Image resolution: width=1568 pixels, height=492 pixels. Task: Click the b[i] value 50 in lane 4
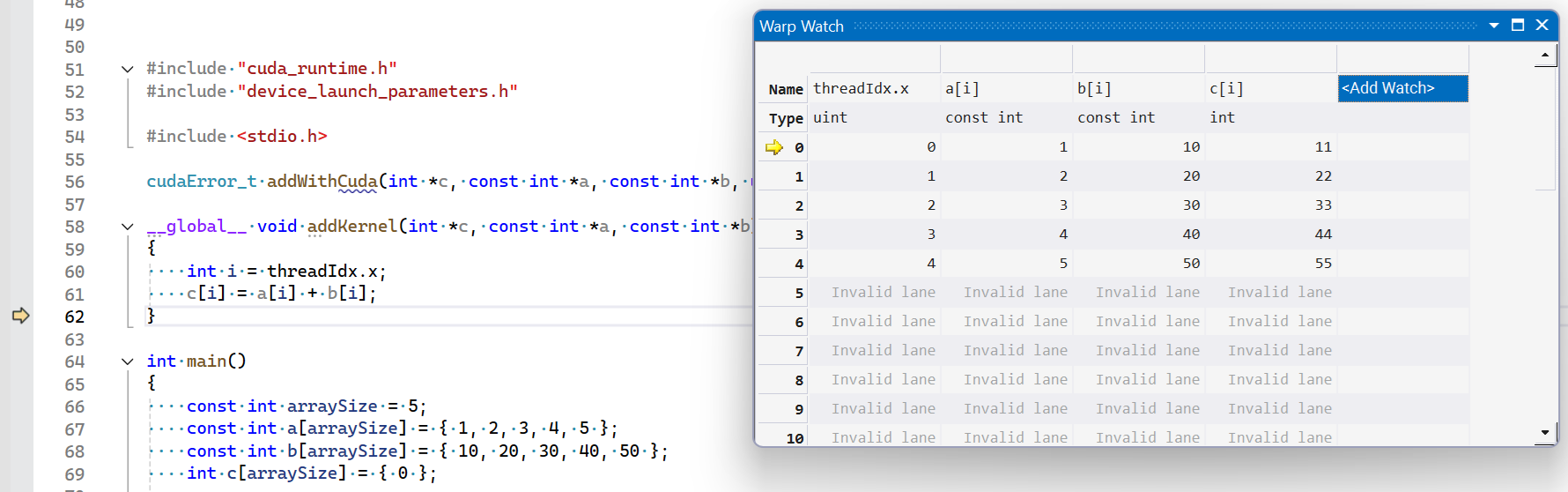click(1138, 264)
